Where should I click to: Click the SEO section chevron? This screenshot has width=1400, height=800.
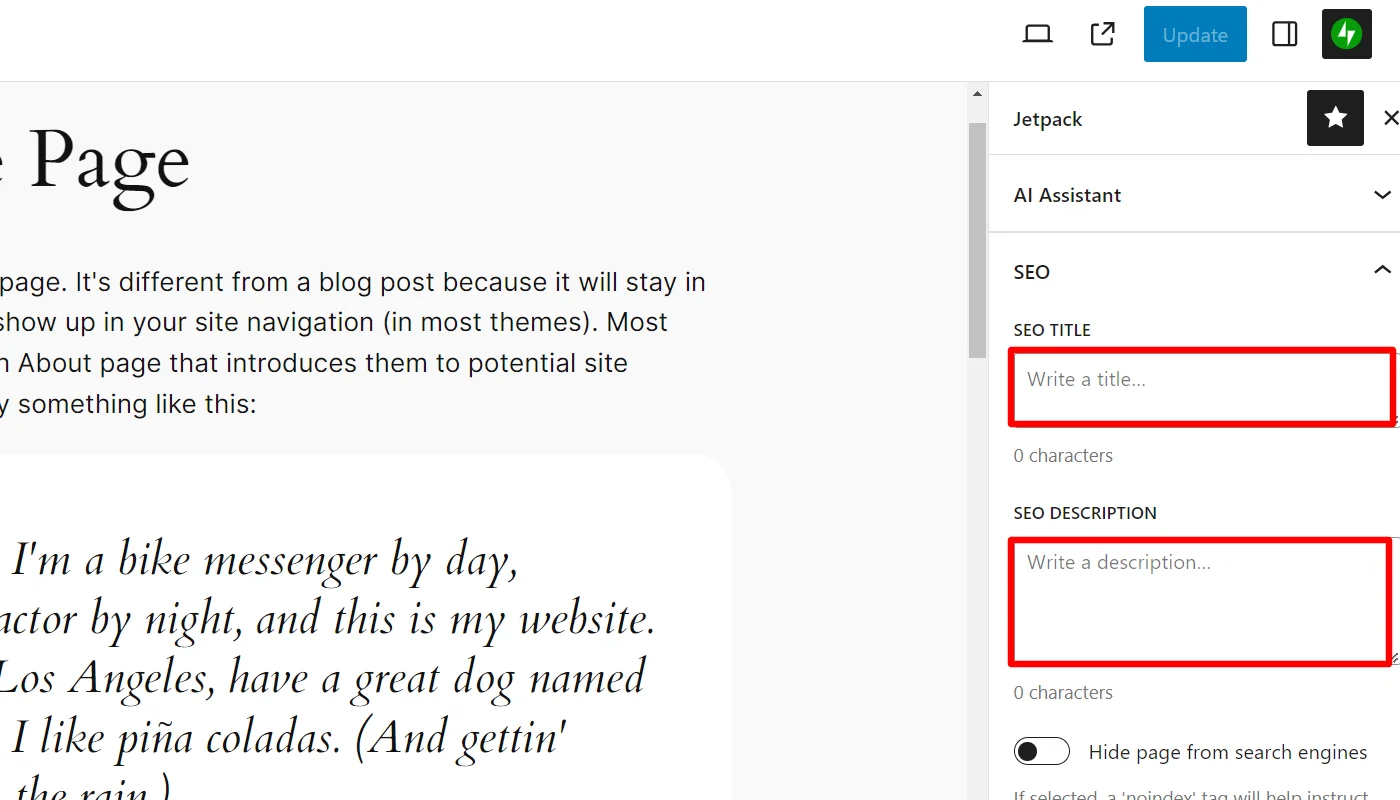(x=1382, y=270)
